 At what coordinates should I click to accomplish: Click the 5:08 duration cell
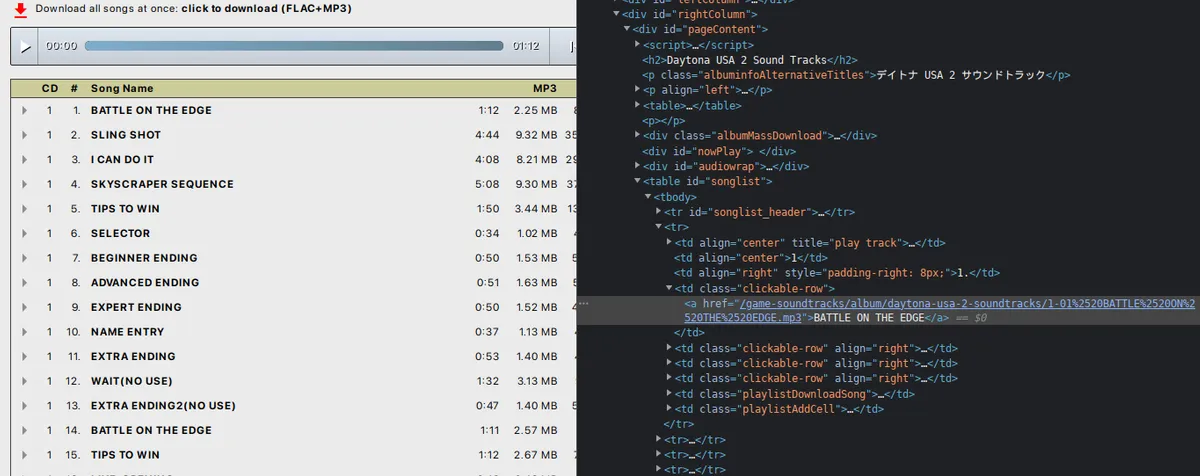point(487,184)
